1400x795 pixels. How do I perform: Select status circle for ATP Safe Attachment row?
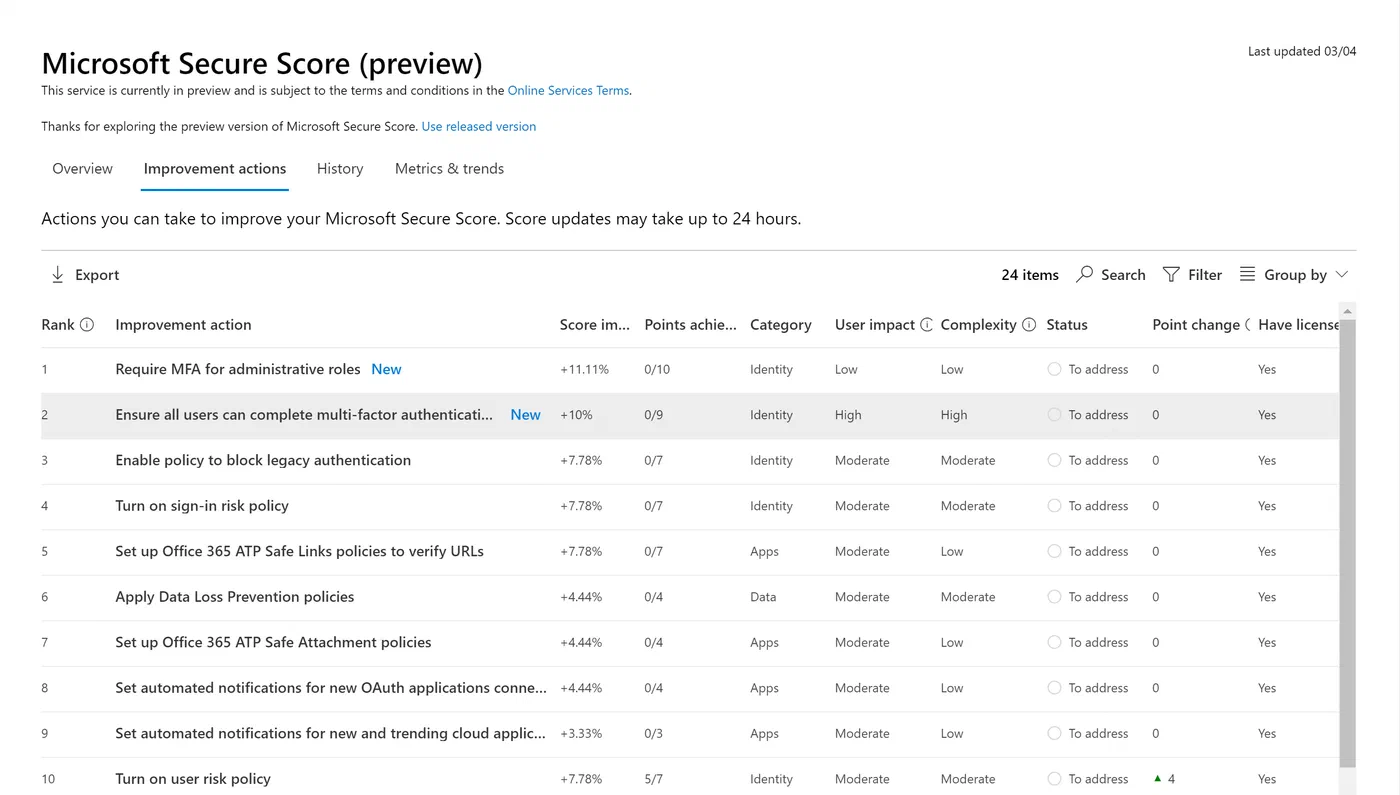tap(1054, 642)
